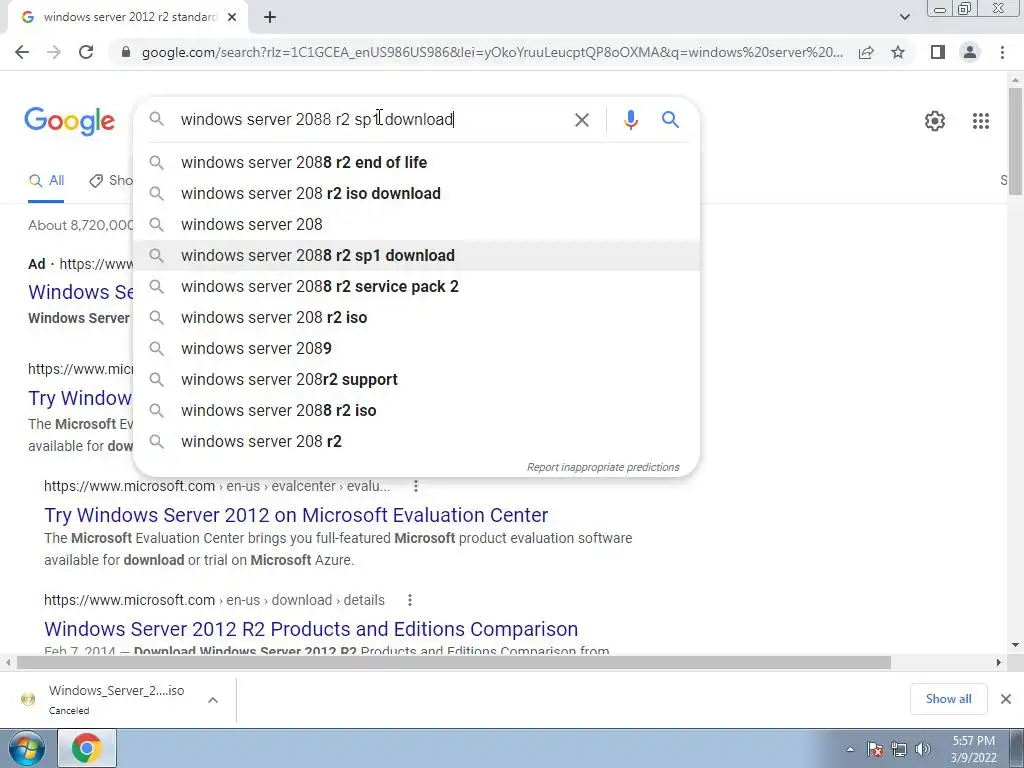The width and height of the screenshot is (1024, 768).
Task: Open the Action Center flag icon
Action: 875,749
